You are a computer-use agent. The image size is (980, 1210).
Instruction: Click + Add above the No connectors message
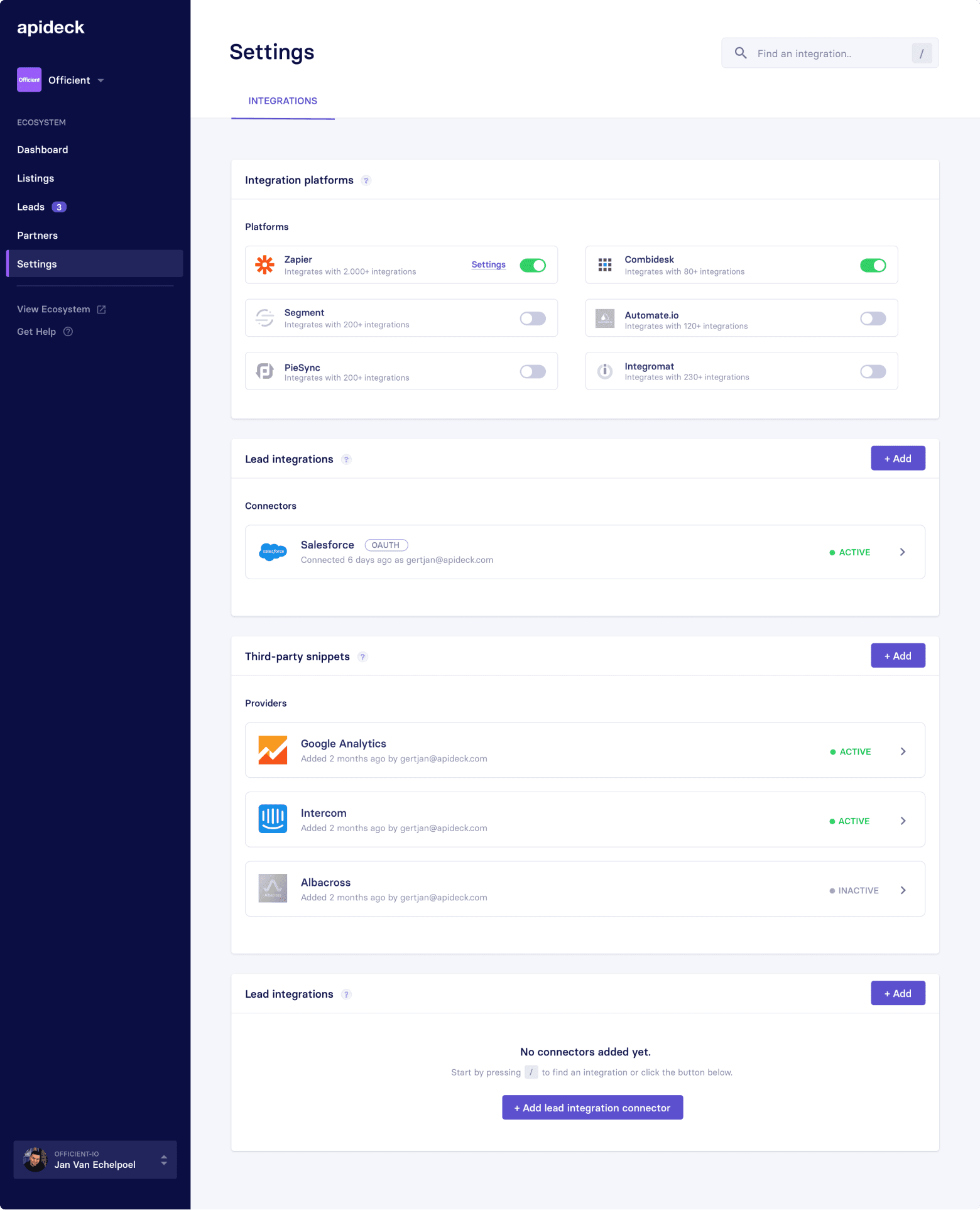click(898, 993)
